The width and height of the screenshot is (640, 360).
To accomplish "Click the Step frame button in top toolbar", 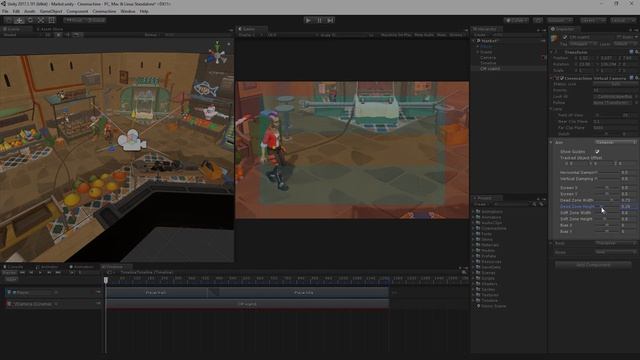I will (331, 20).
